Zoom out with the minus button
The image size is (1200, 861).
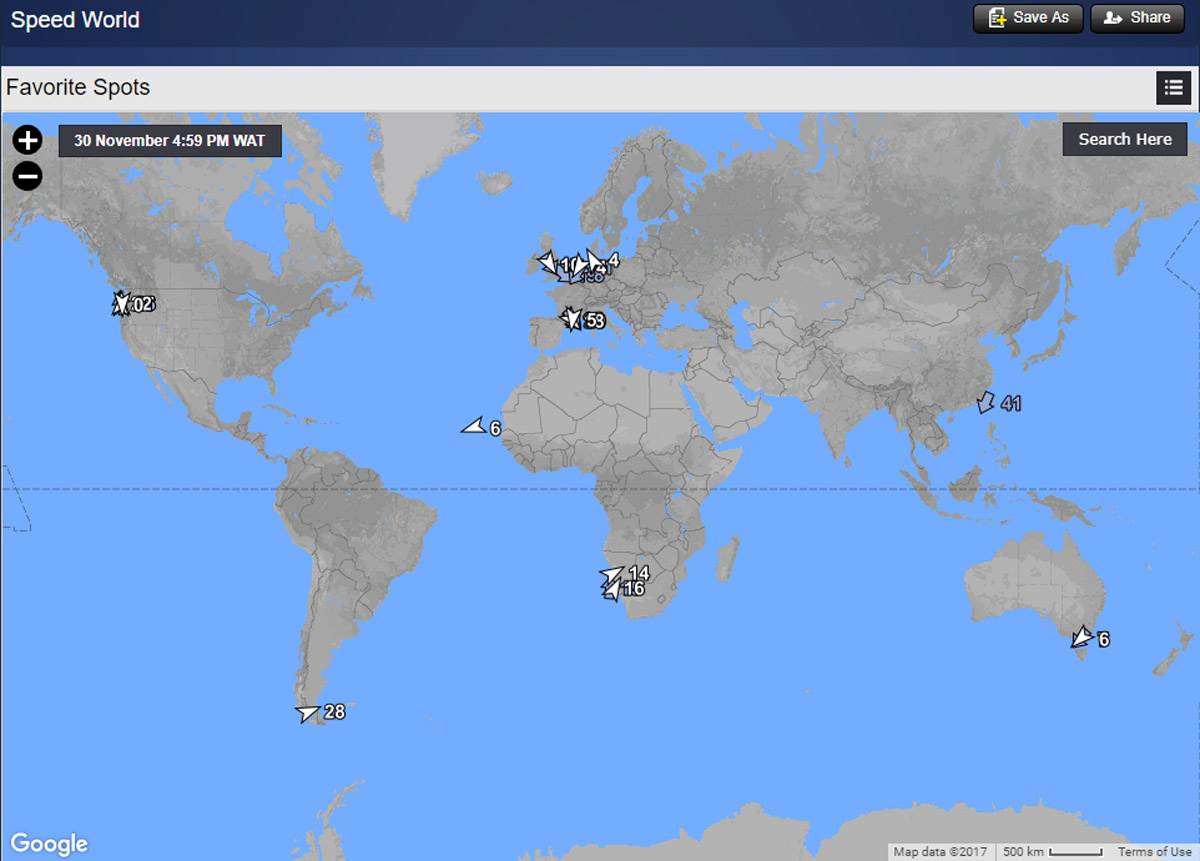pos(27,177)
